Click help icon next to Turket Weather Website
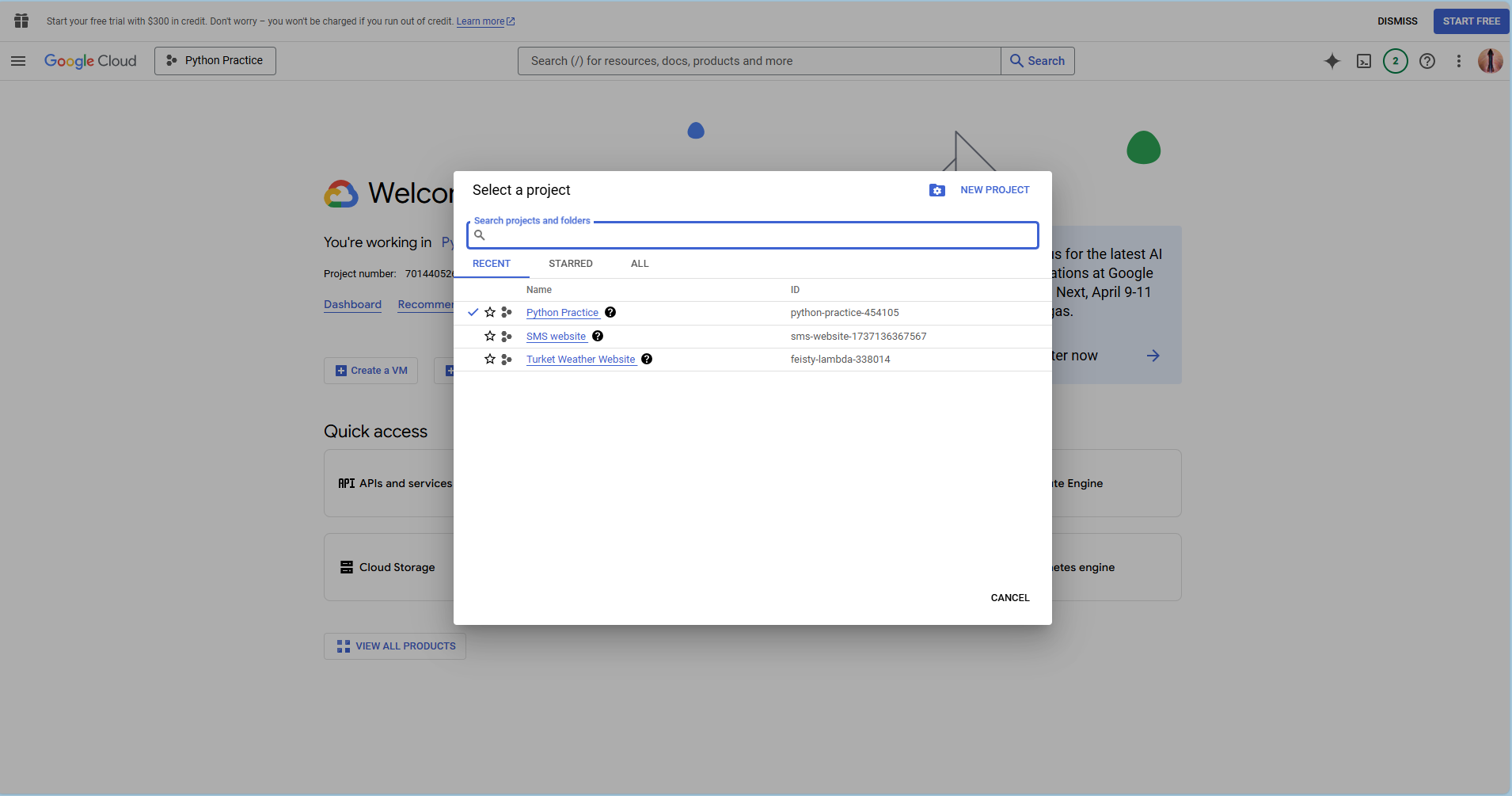This screenshot has height=796, width=1512. click(x=647, y=359)
